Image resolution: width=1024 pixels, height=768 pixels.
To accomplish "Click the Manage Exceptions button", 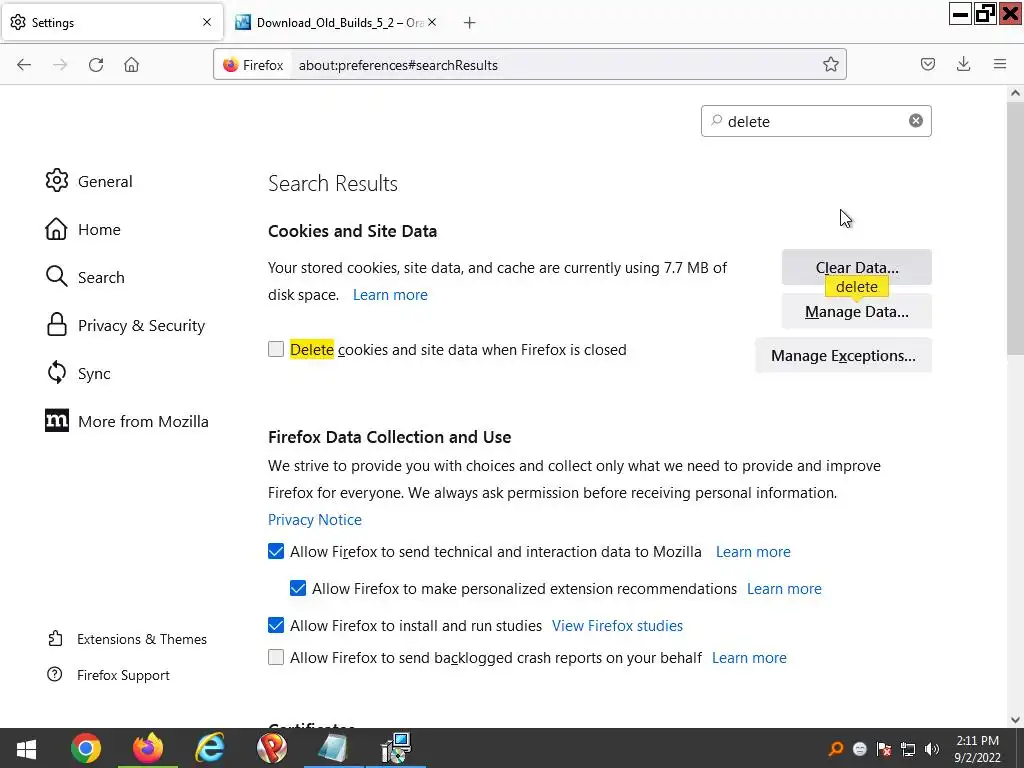I will tap(843, 355).
